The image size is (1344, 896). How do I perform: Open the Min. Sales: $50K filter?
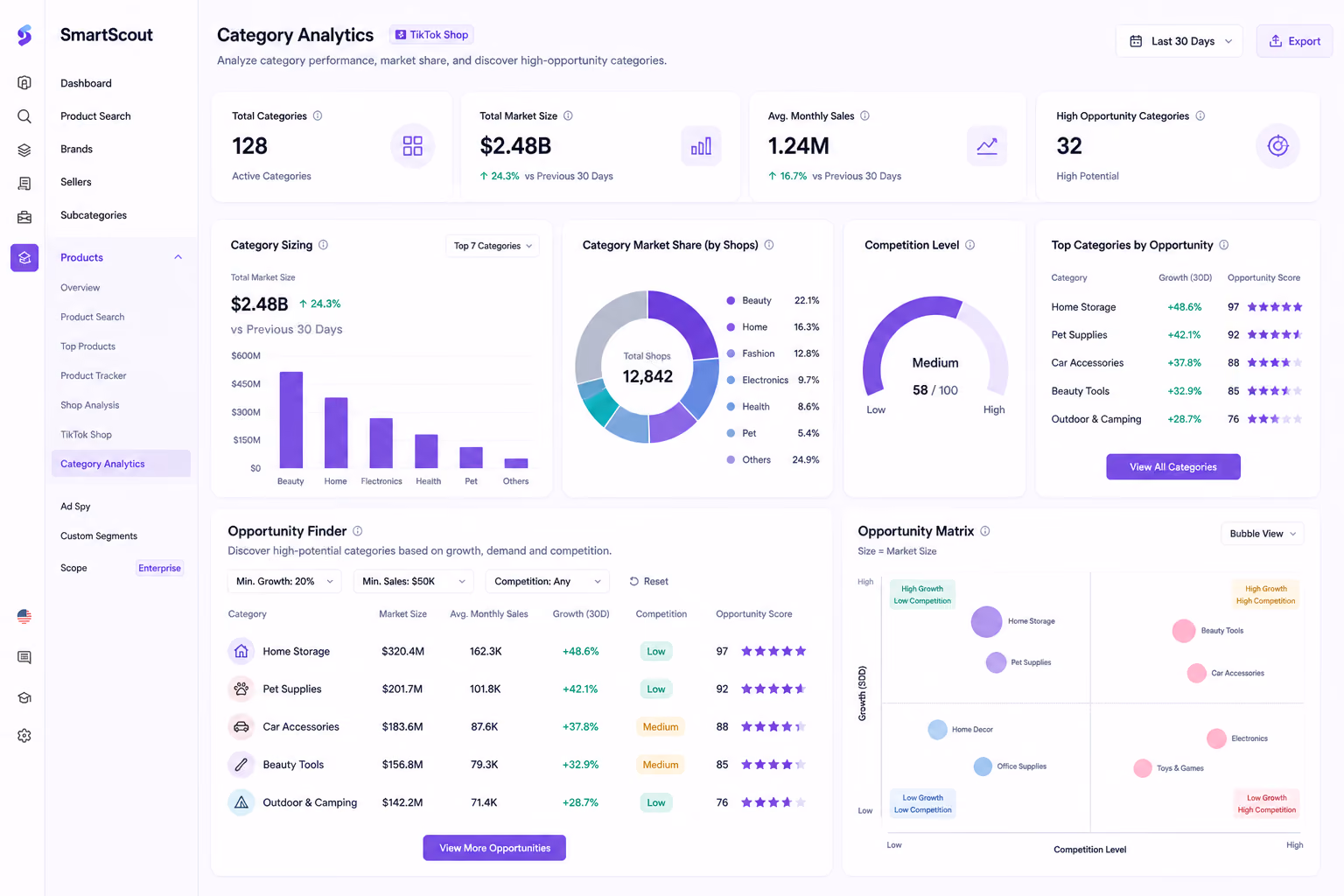pos(413,581)
